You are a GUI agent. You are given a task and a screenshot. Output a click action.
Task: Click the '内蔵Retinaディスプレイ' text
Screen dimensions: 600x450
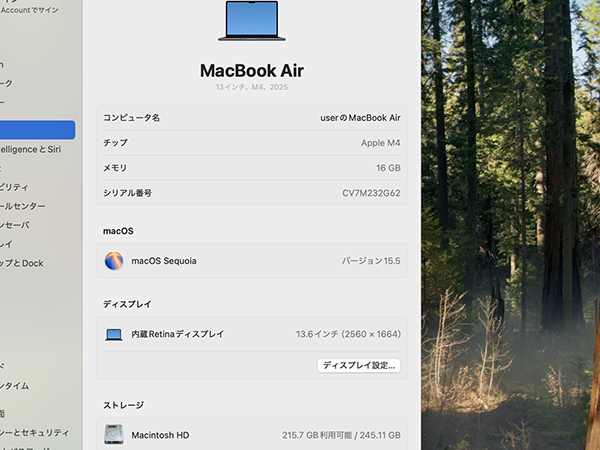[x=178, y=334]
